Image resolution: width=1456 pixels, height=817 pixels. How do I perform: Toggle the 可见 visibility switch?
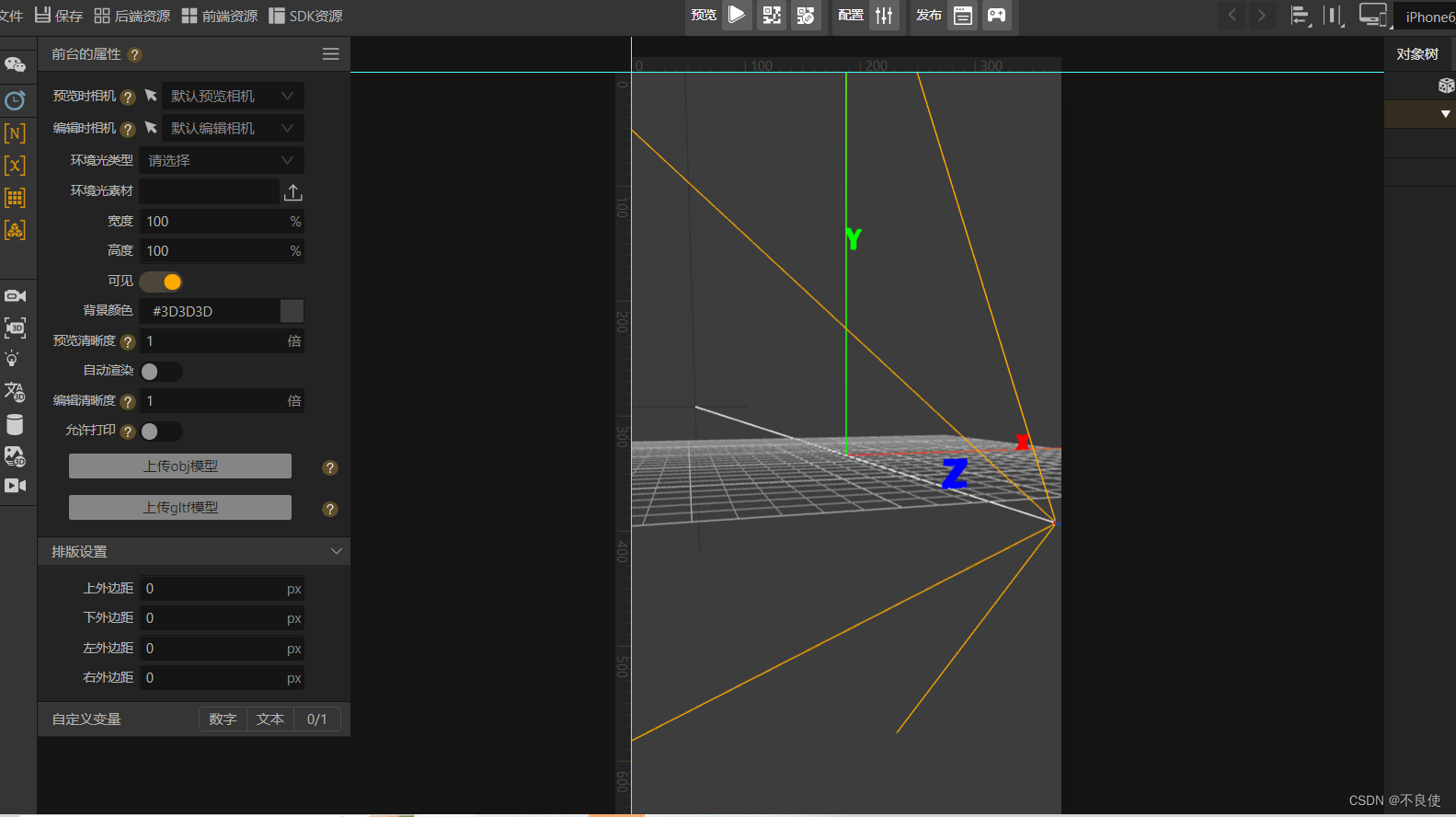(x=162, y=282)
